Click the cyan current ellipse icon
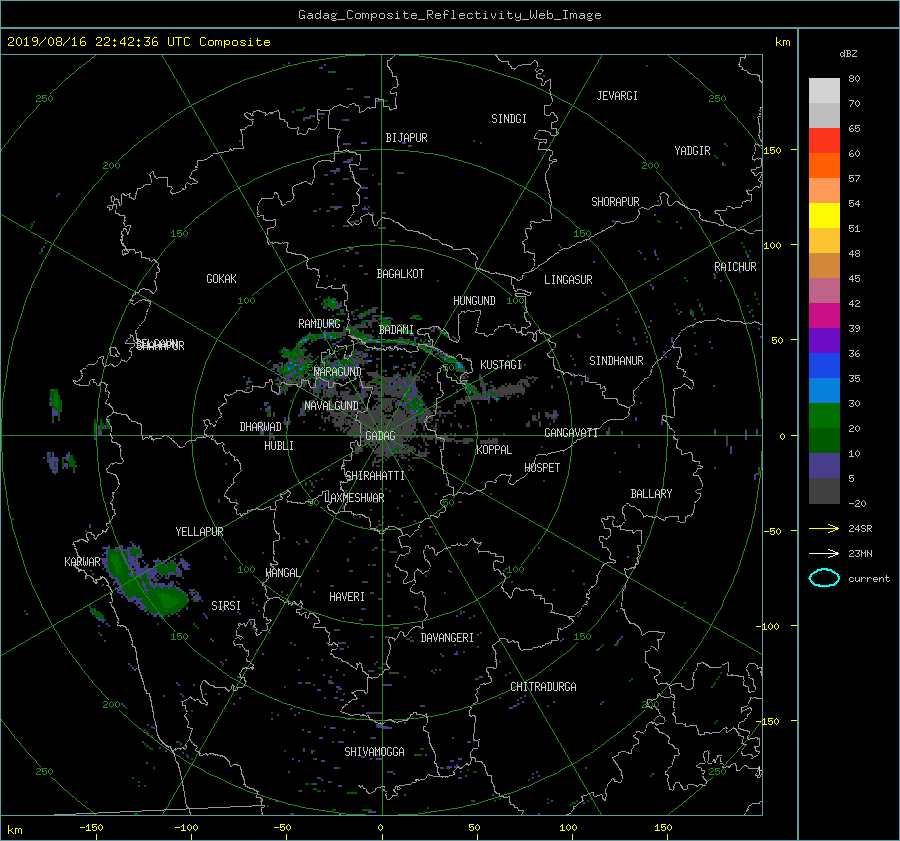 tap(824, 578)
